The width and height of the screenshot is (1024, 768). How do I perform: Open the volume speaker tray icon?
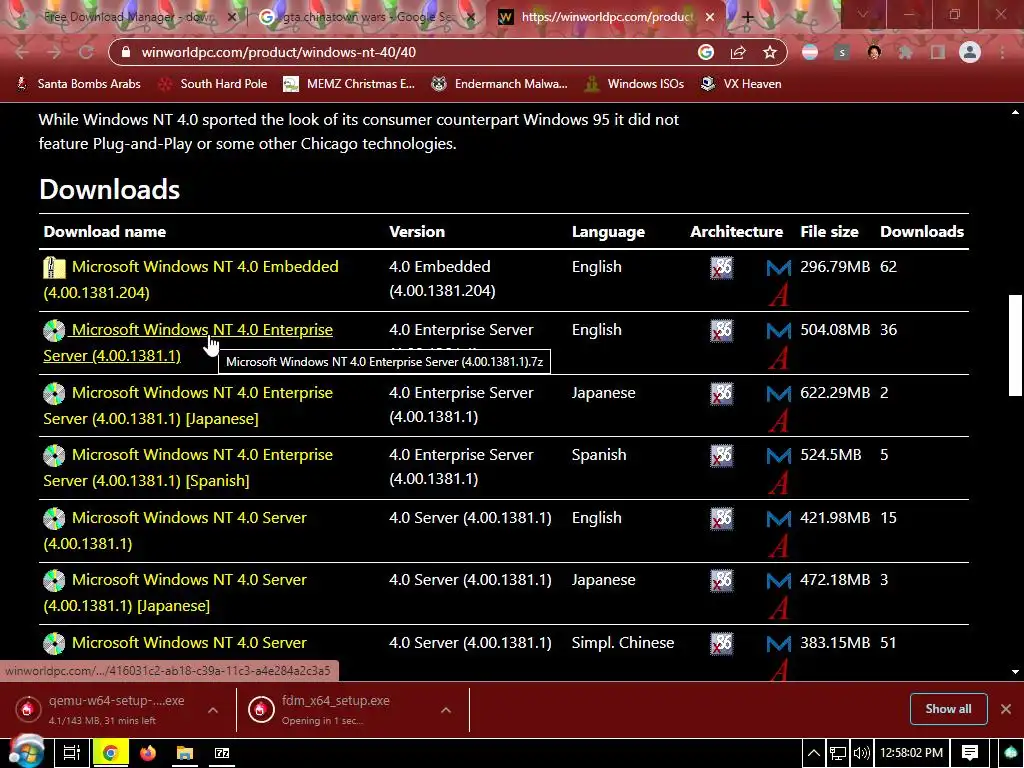tap(861, 753)
